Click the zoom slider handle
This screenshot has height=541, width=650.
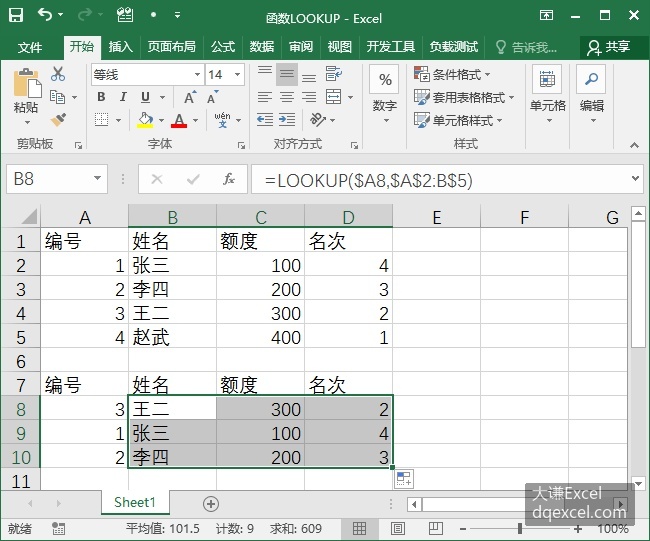pyautogui.click(x=520, y=529)
